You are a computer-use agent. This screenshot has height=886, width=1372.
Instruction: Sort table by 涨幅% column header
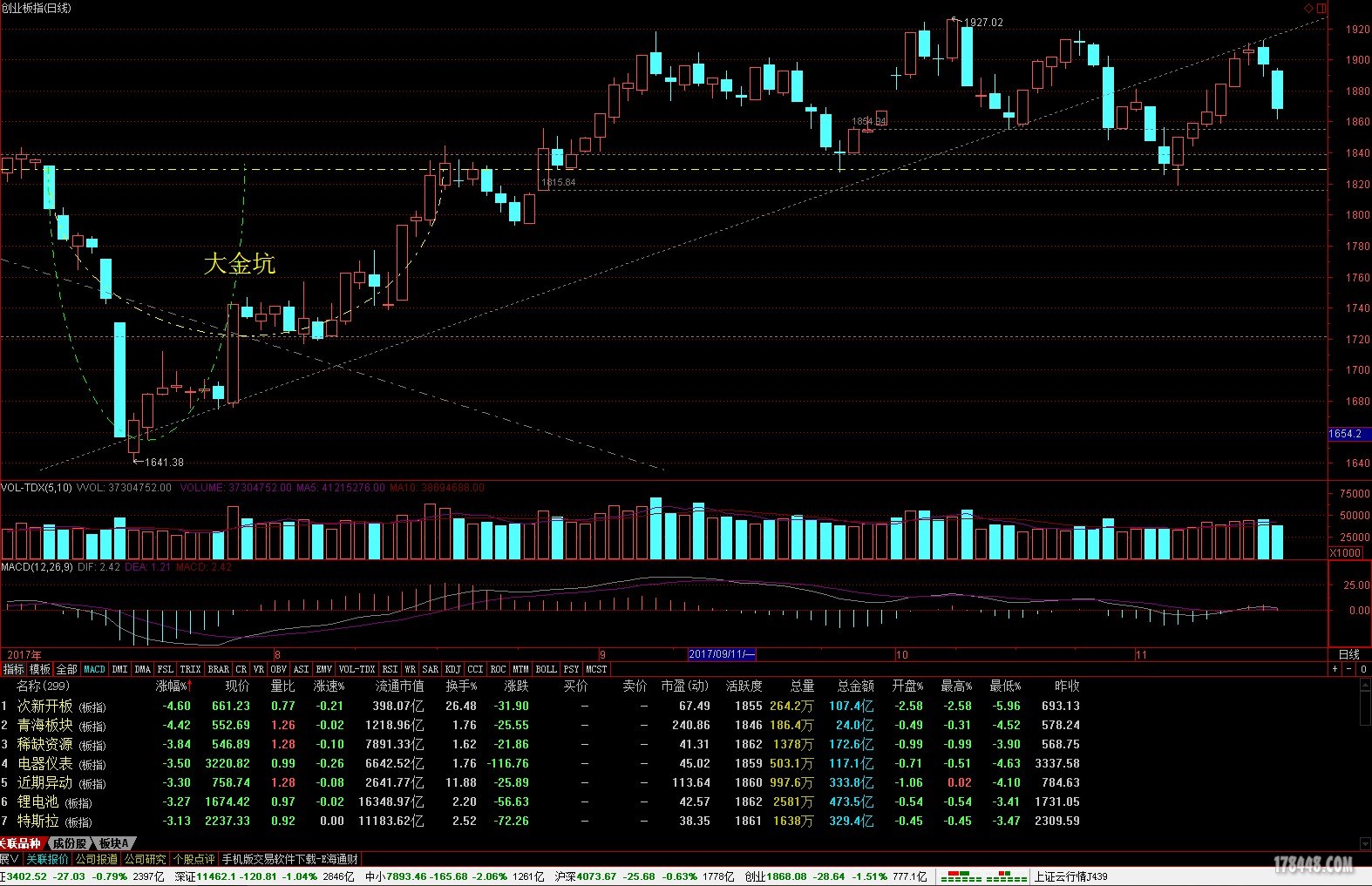pos(171,686)
